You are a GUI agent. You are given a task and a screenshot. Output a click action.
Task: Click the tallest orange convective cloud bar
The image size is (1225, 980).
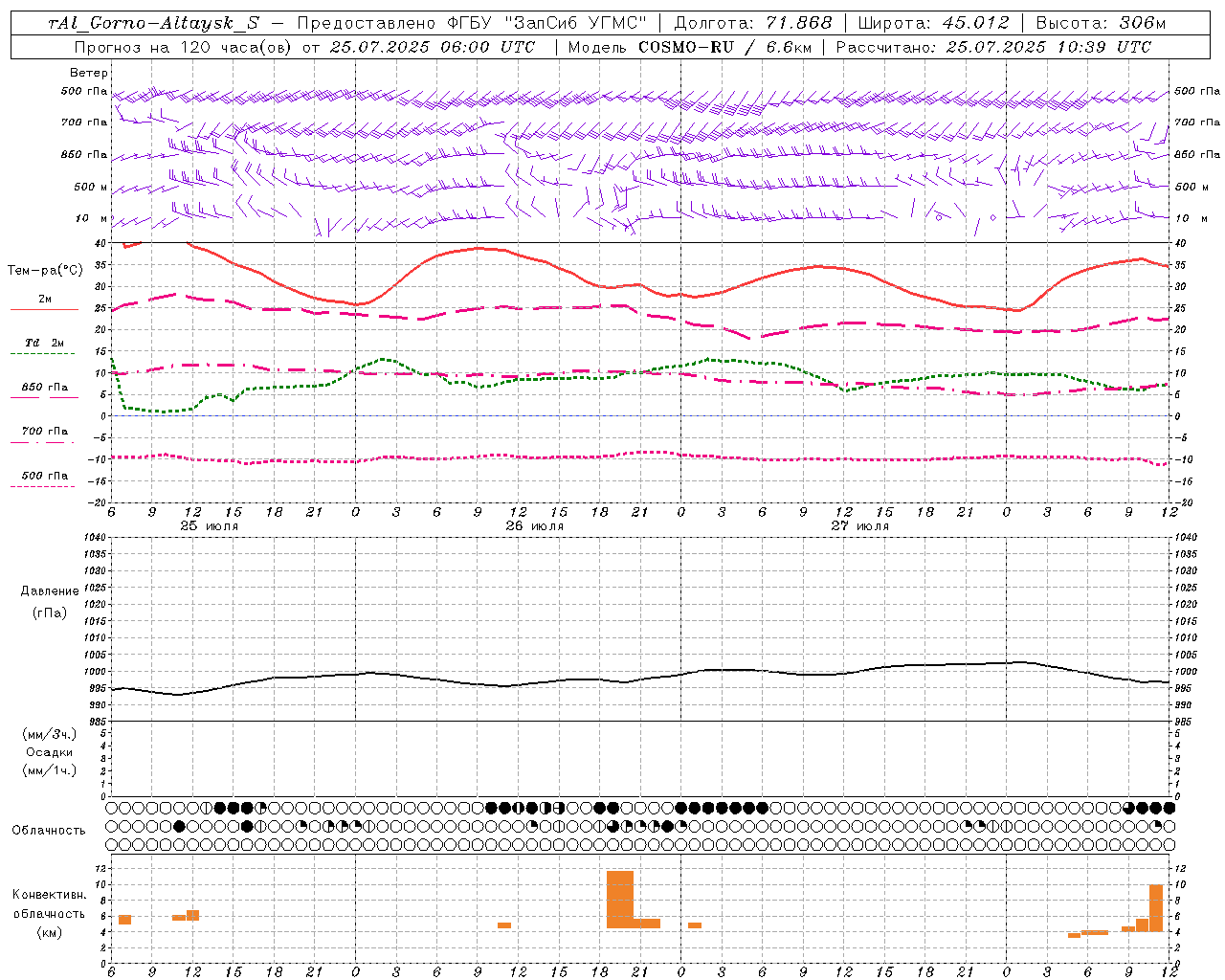point(620,900)
